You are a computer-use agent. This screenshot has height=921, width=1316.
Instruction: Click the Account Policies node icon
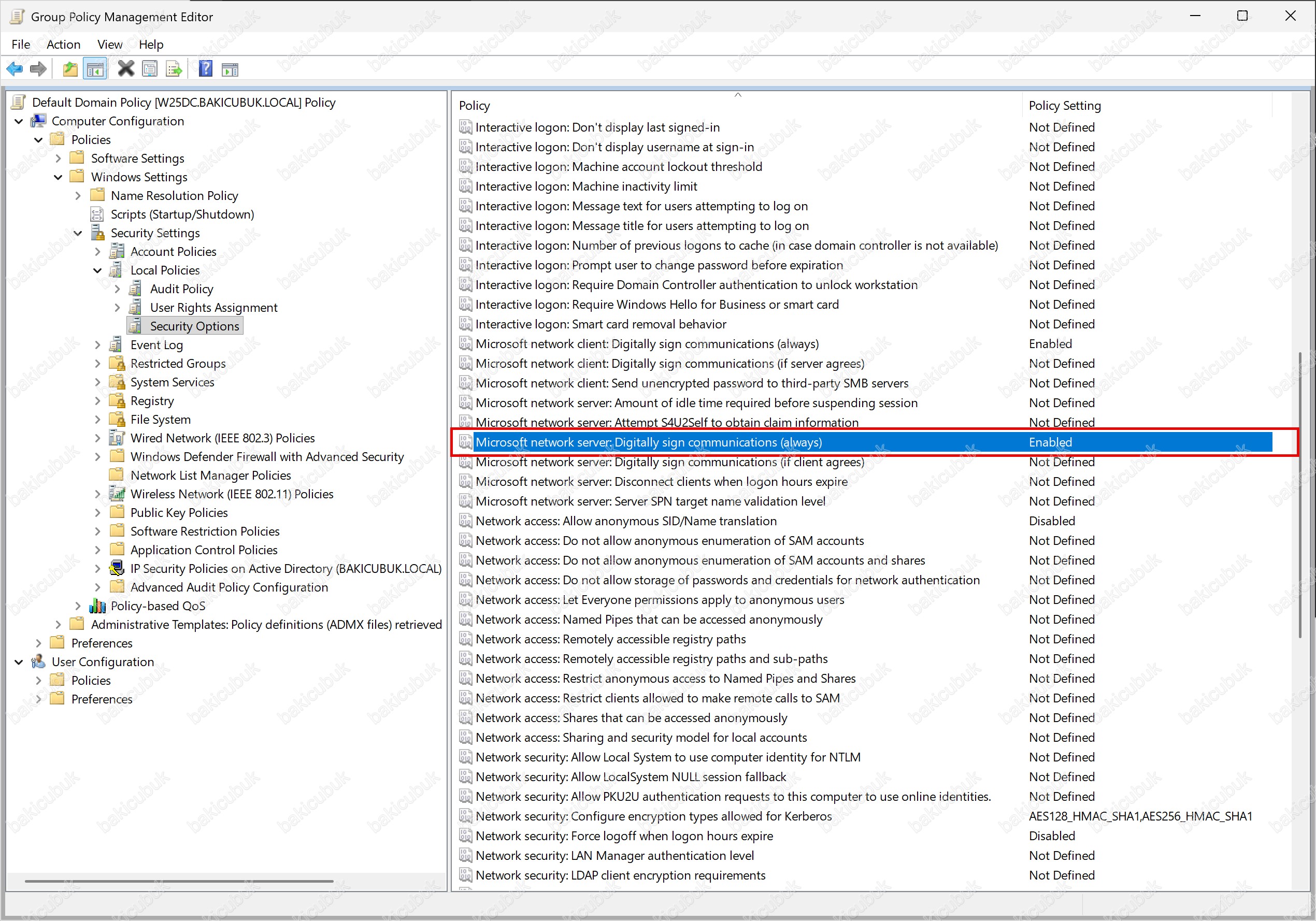(x=117, y=252)
